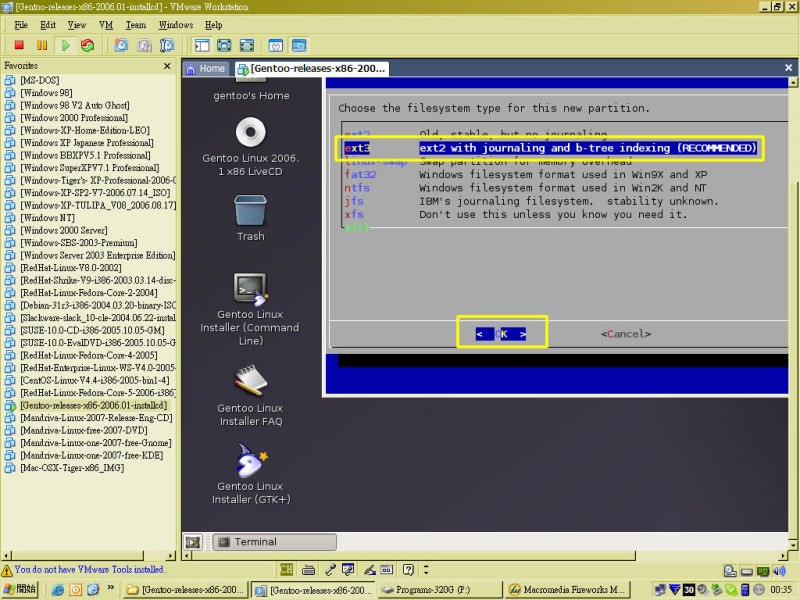Click the on-screen keyboard language bar icon
The height and width of the screenshot is (600, 800).
click(x=308, y=569)
